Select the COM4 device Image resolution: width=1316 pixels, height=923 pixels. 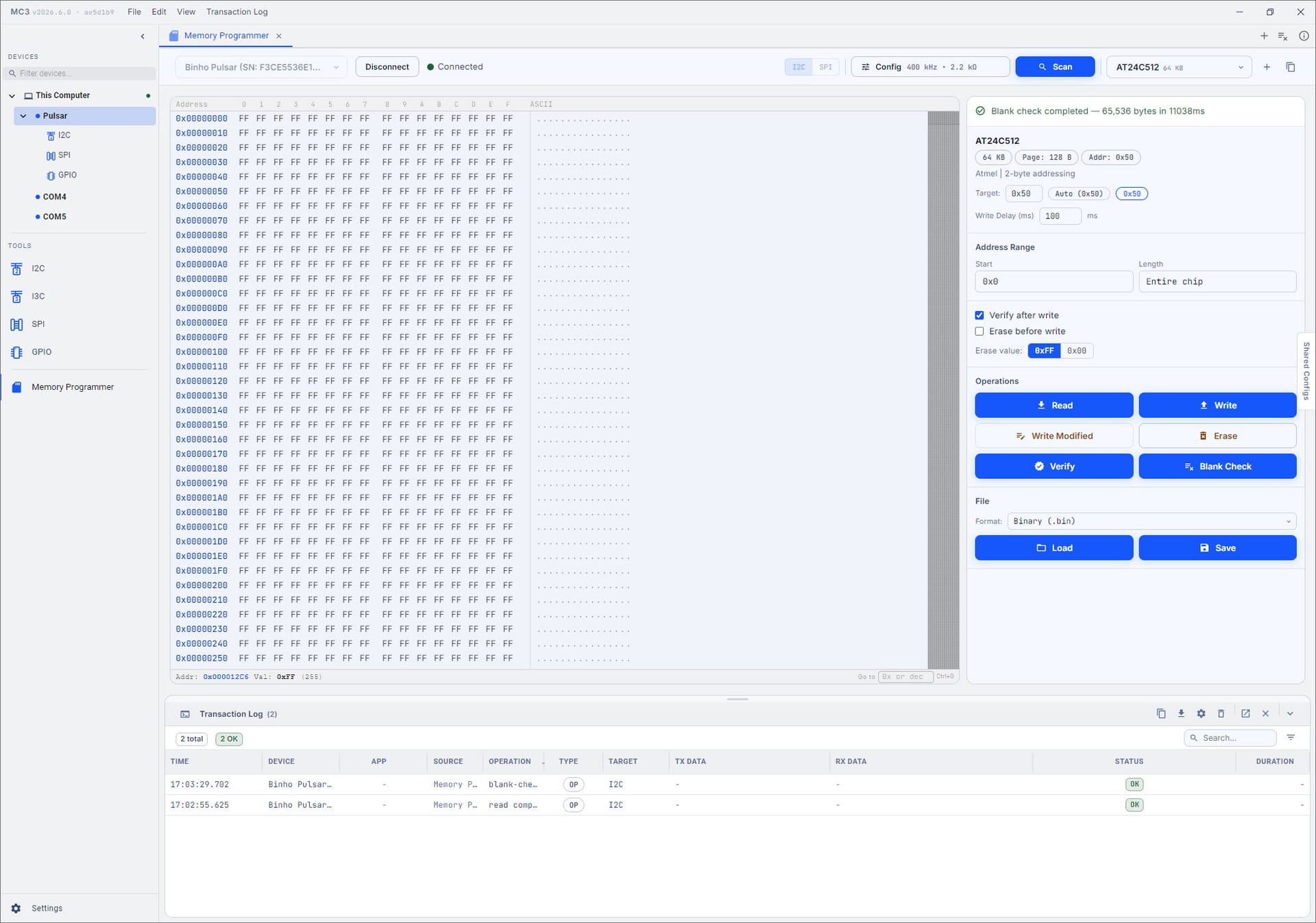(54, 197)
